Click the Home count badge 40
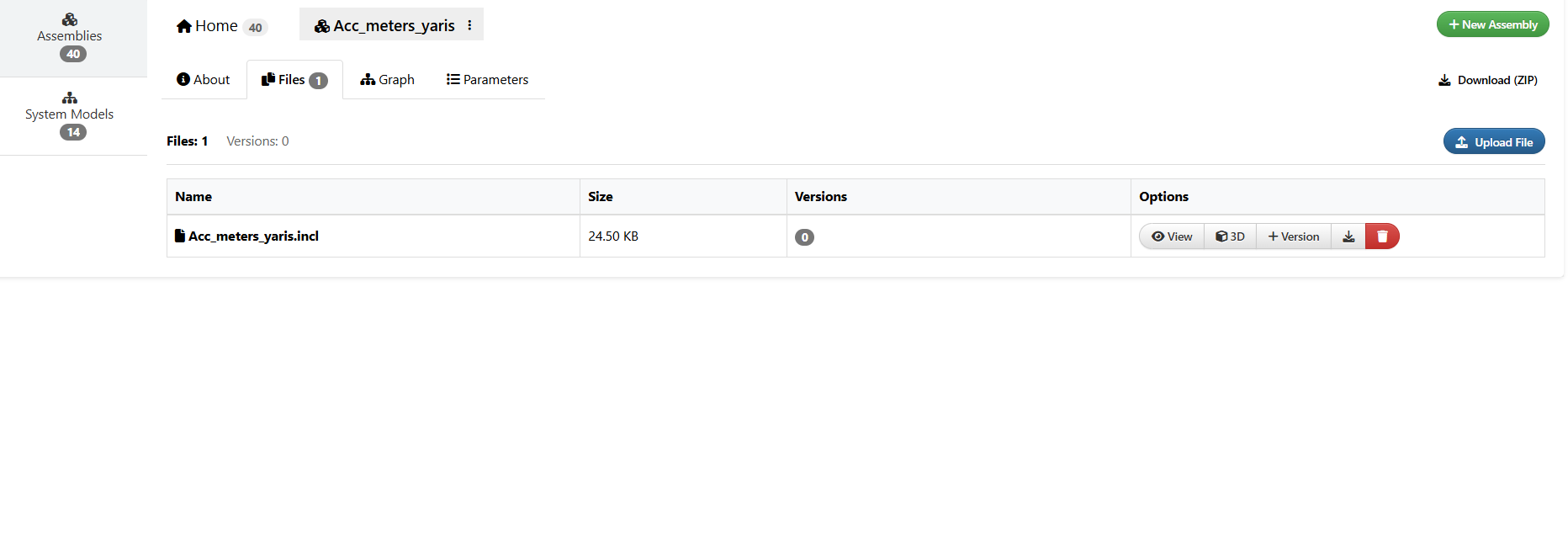Screen dimensions: 1568x547 coord(255,28)
